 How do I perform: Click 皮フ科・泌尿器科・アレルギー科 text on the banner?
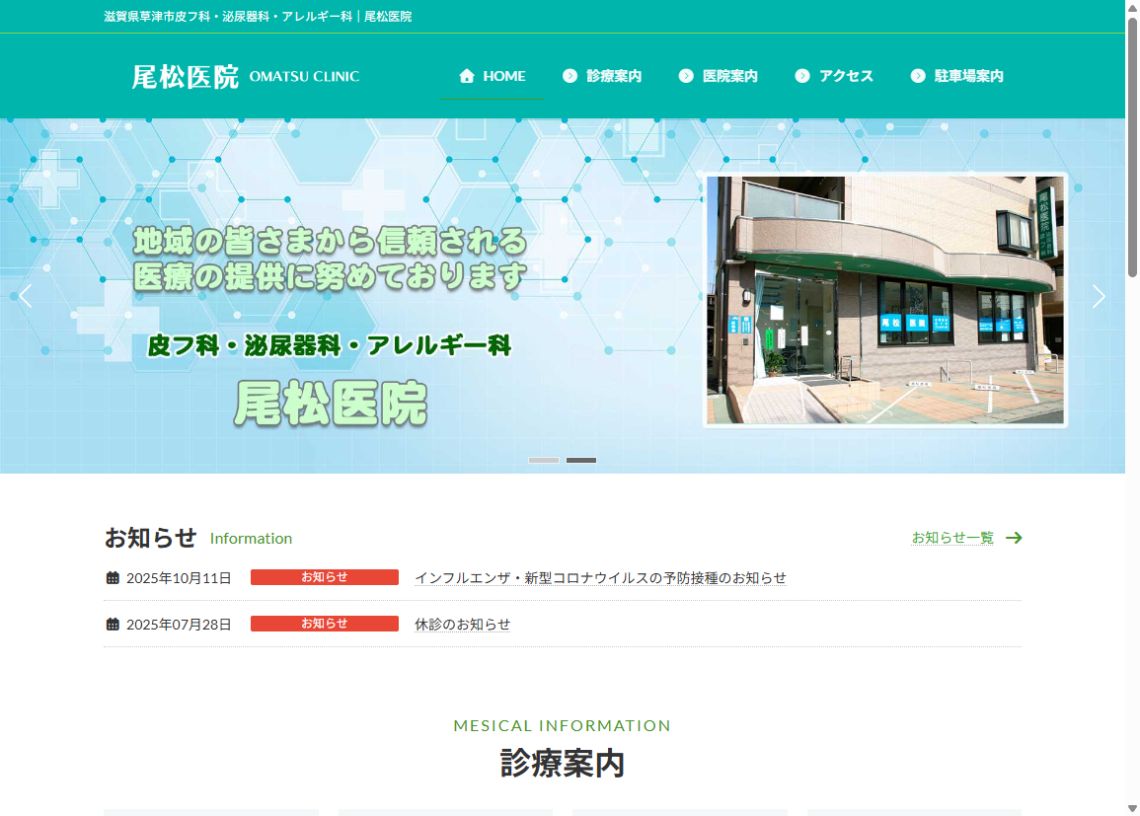329,345
